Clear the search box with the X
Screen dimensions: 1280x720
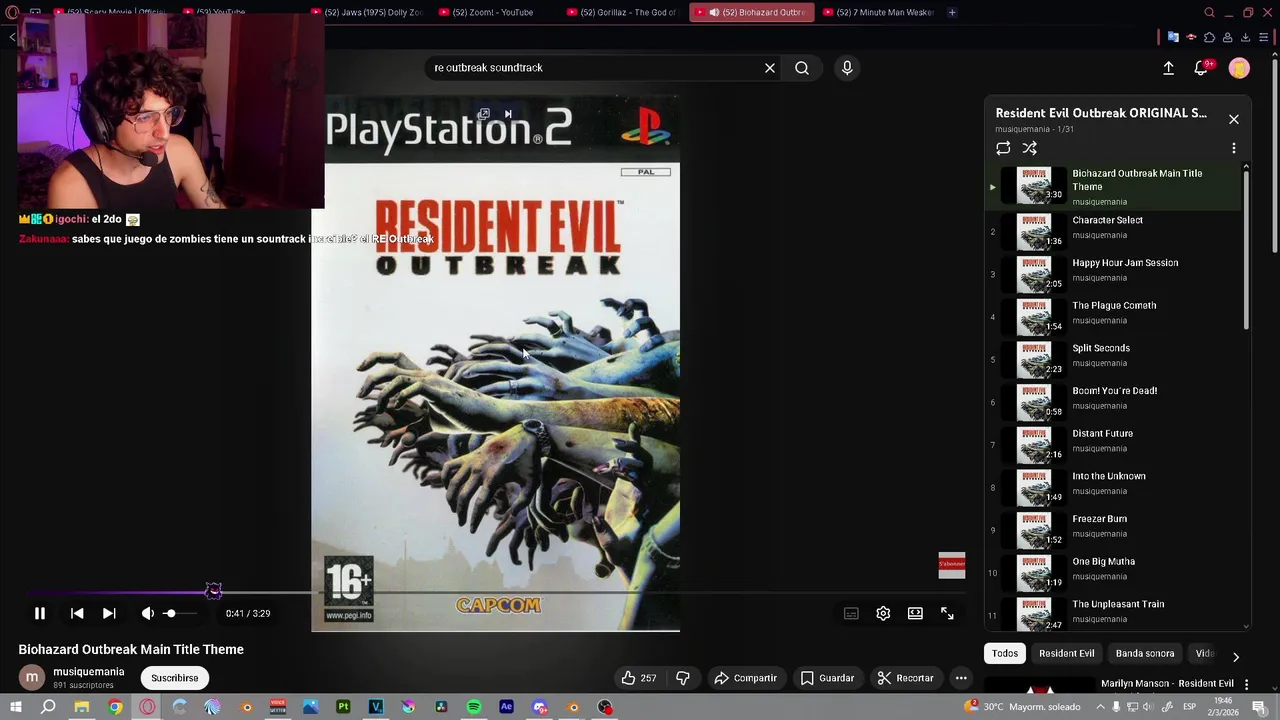[x=770, y=68]
